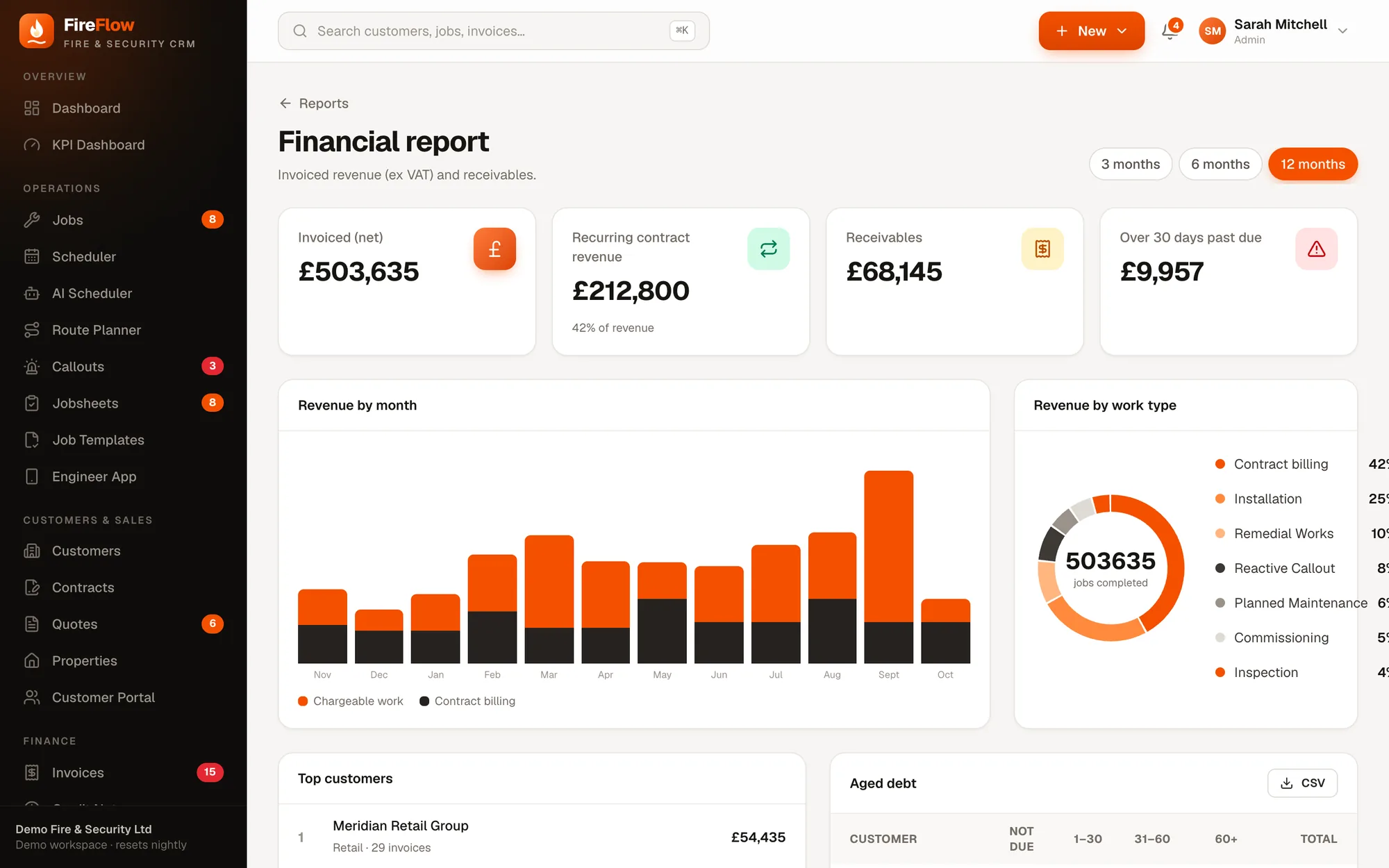Select the 12 months range

1313,164
